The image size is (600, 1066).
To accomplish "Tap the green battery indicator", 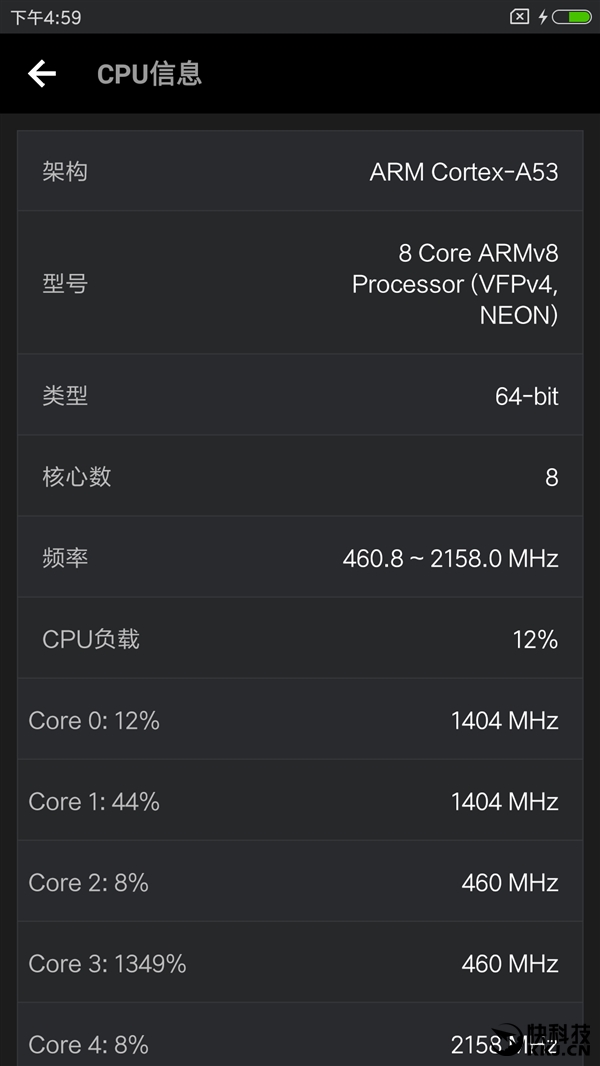I will [570, 15].
